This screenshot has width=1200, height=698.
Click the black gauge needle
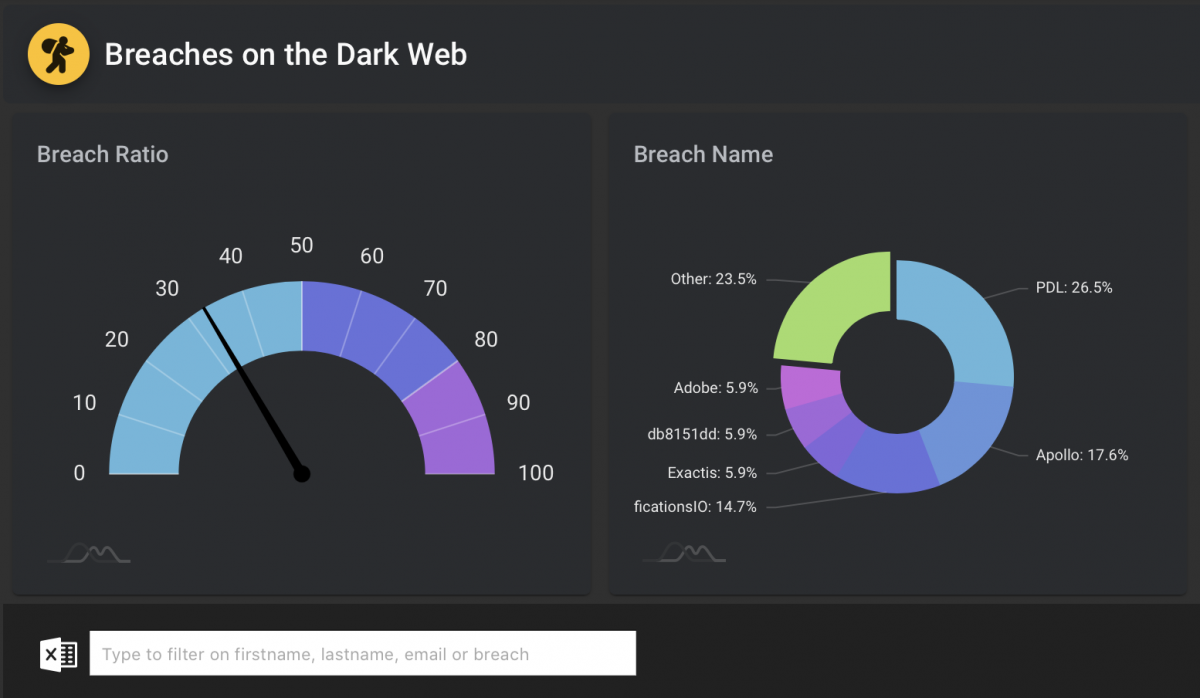tap(252, 390)
